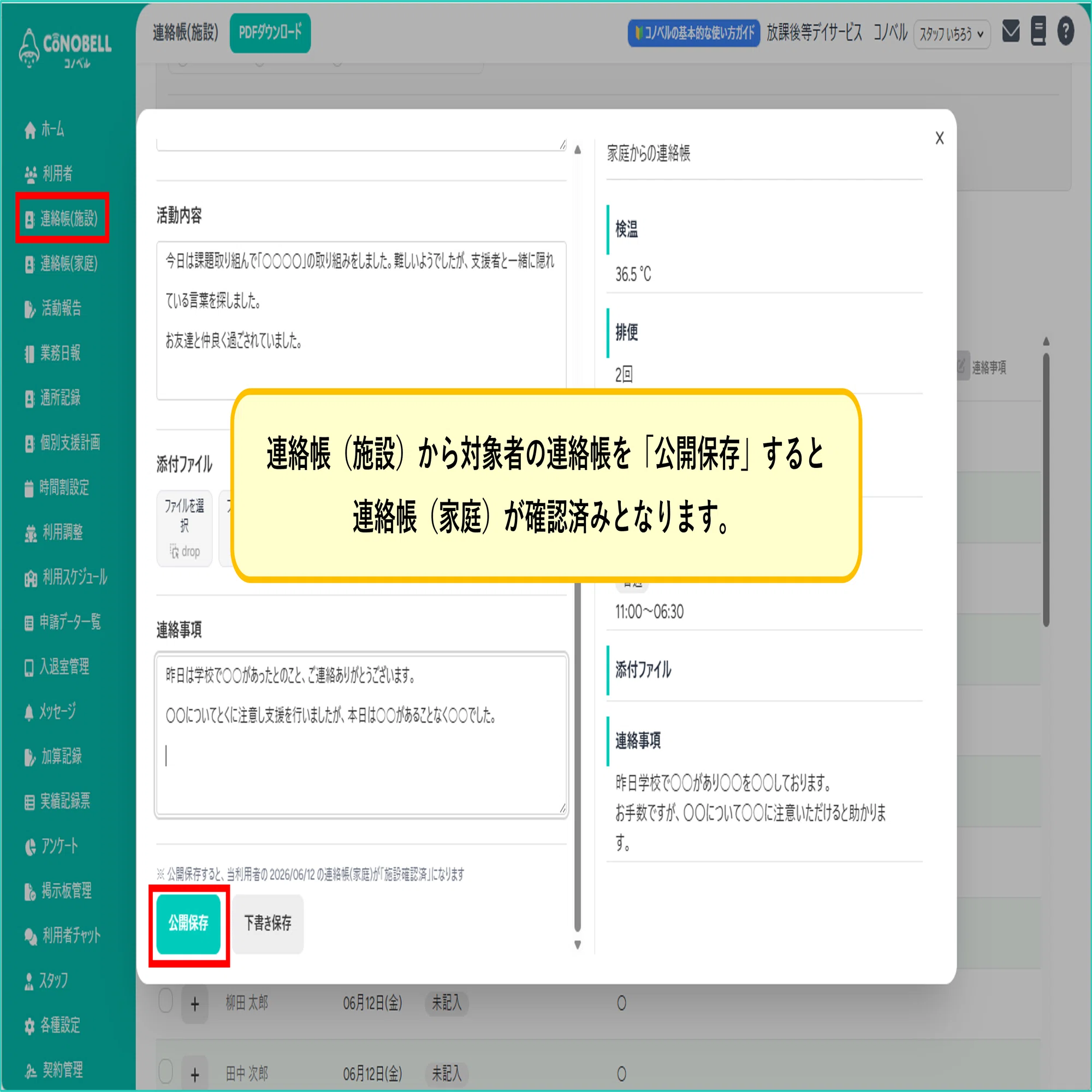Open 入退室管理 in the sidebar

tap(57, 666)
